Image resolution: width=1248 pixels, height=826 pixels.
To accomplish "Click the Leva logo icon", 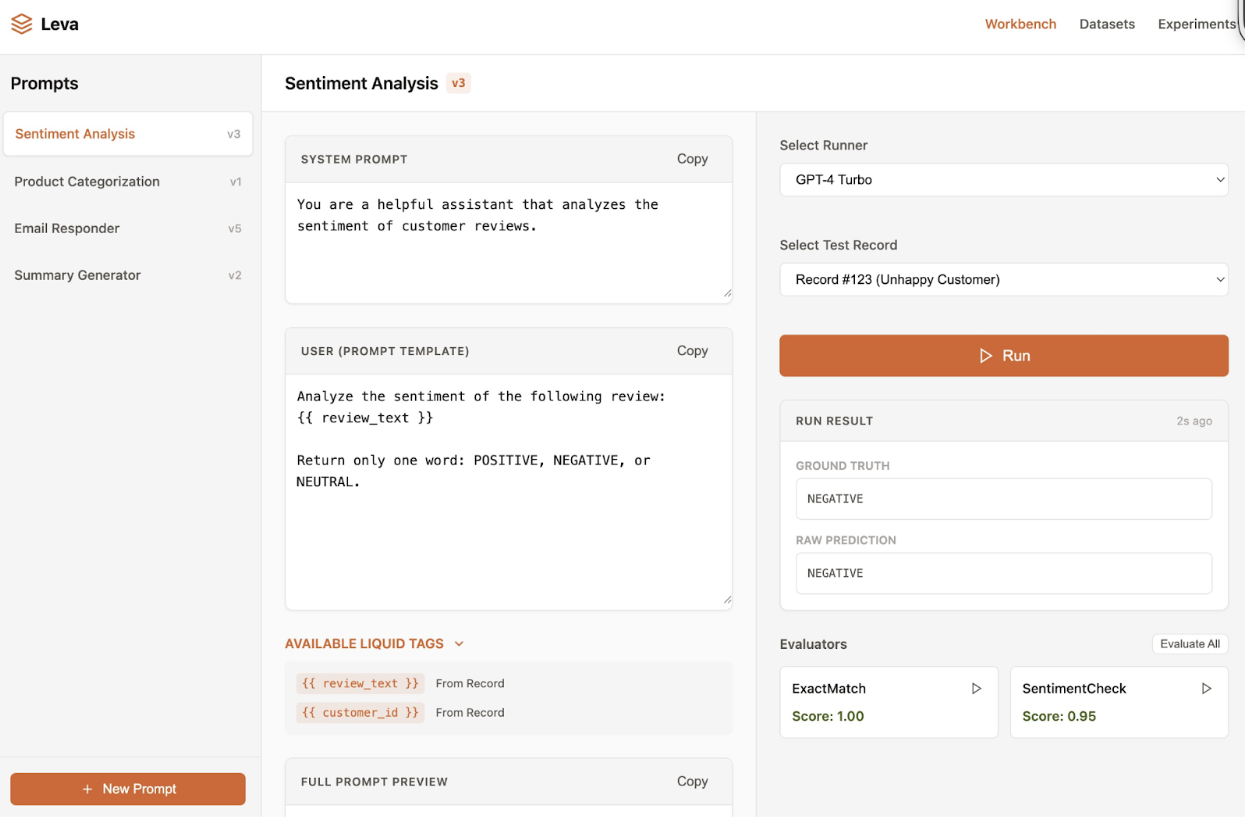I will [x=21, y=24].
